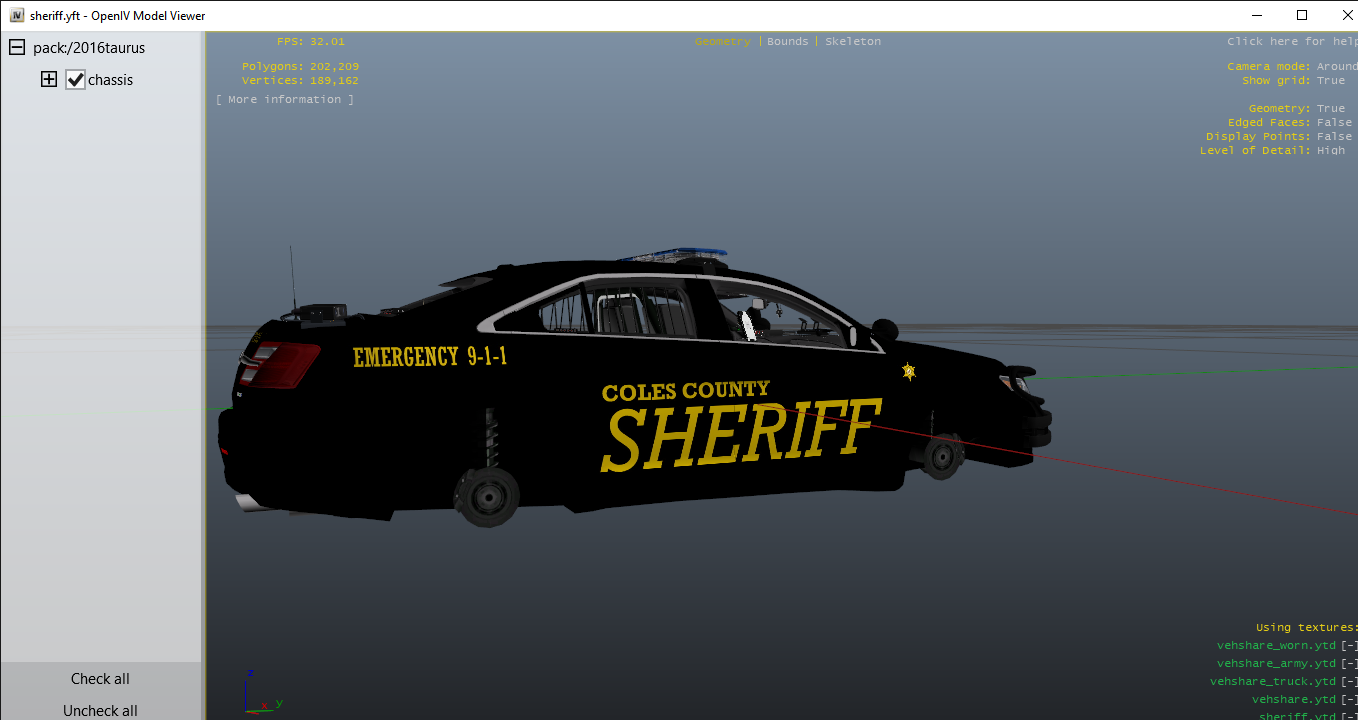
Task: Remove vehshare_worn.ytd with its [-] button
Action: click(1349, 646)
